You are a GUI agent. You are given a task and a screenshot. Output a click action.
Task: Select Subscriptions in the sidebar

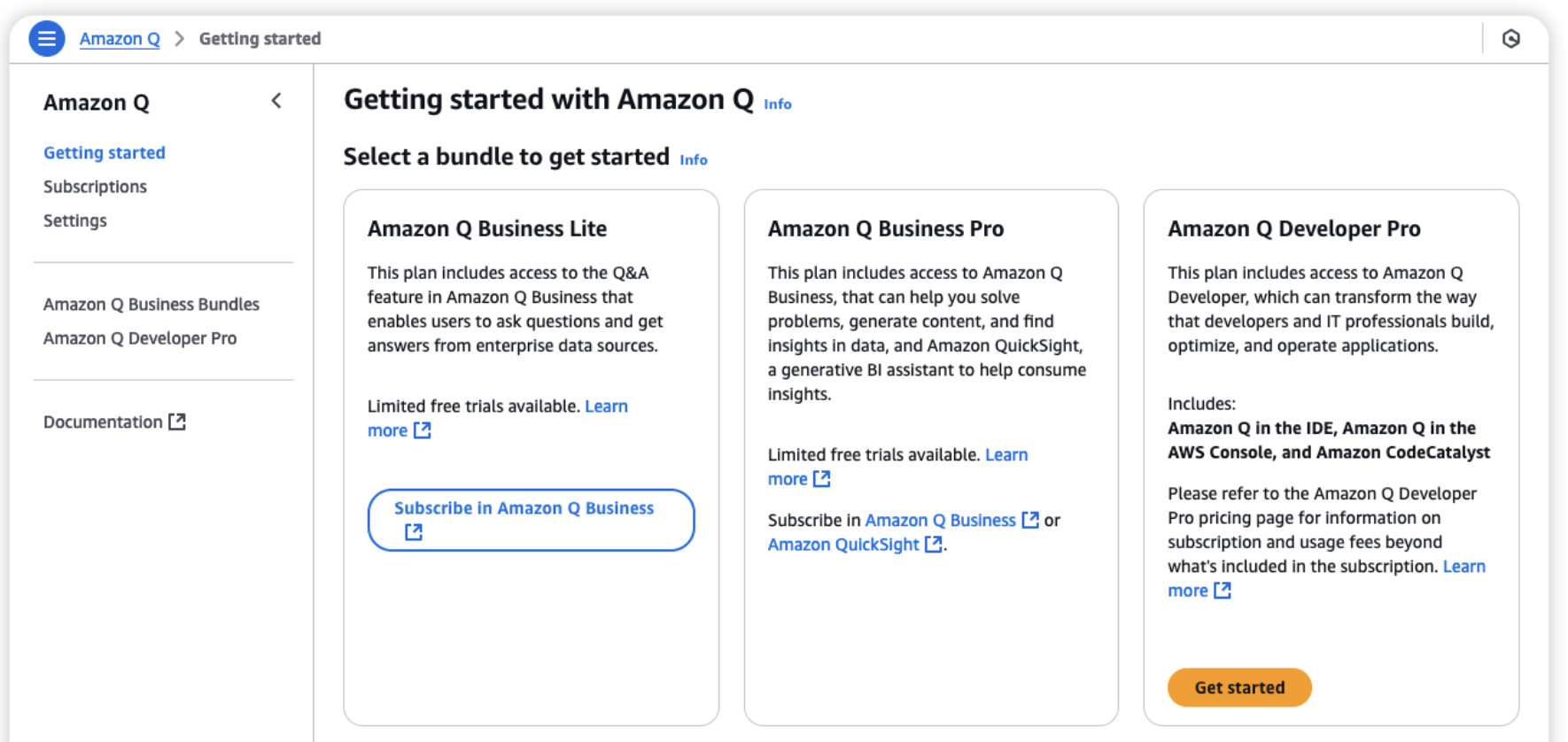(x=95, y=186)
